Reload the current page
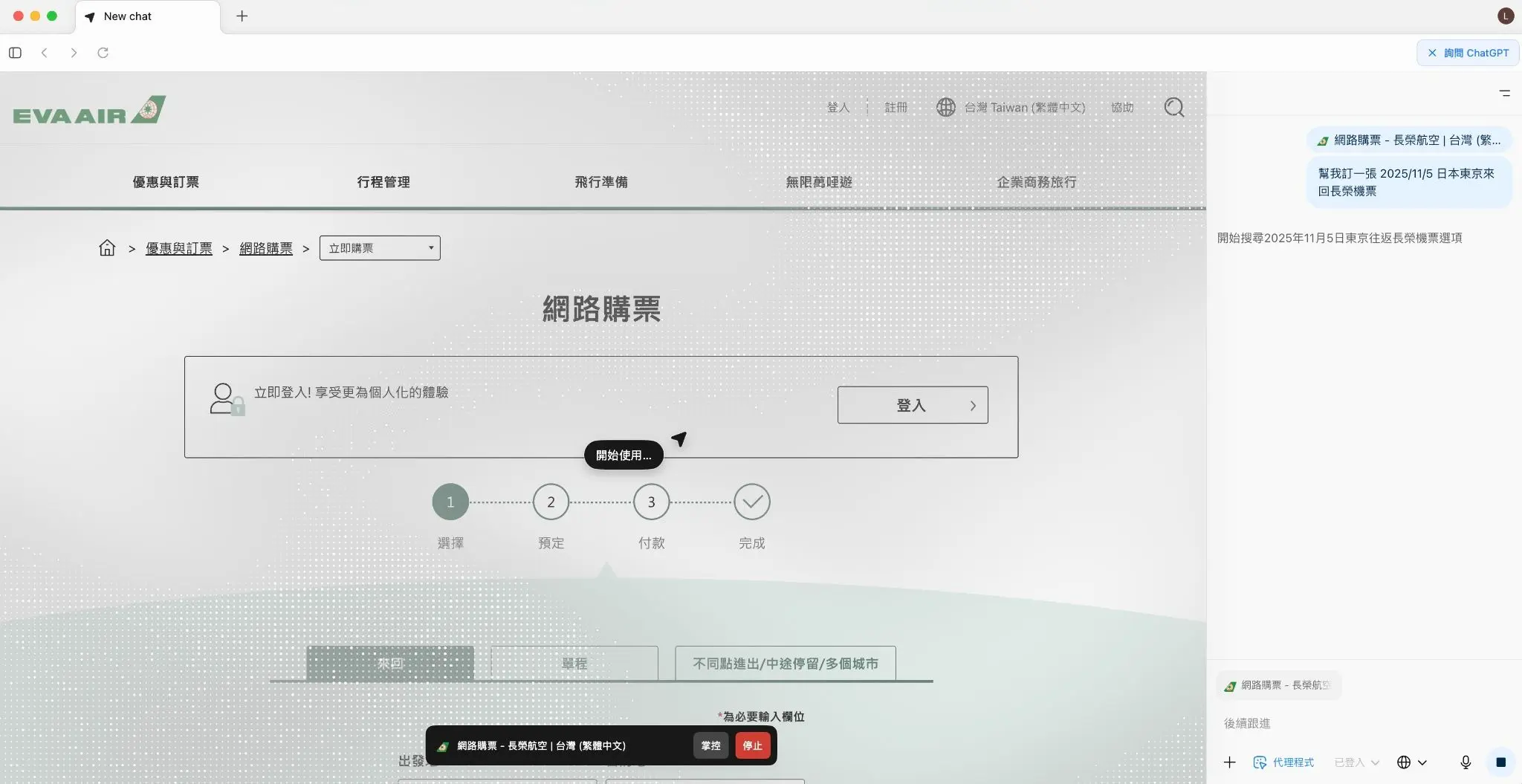 coord(103,52)
